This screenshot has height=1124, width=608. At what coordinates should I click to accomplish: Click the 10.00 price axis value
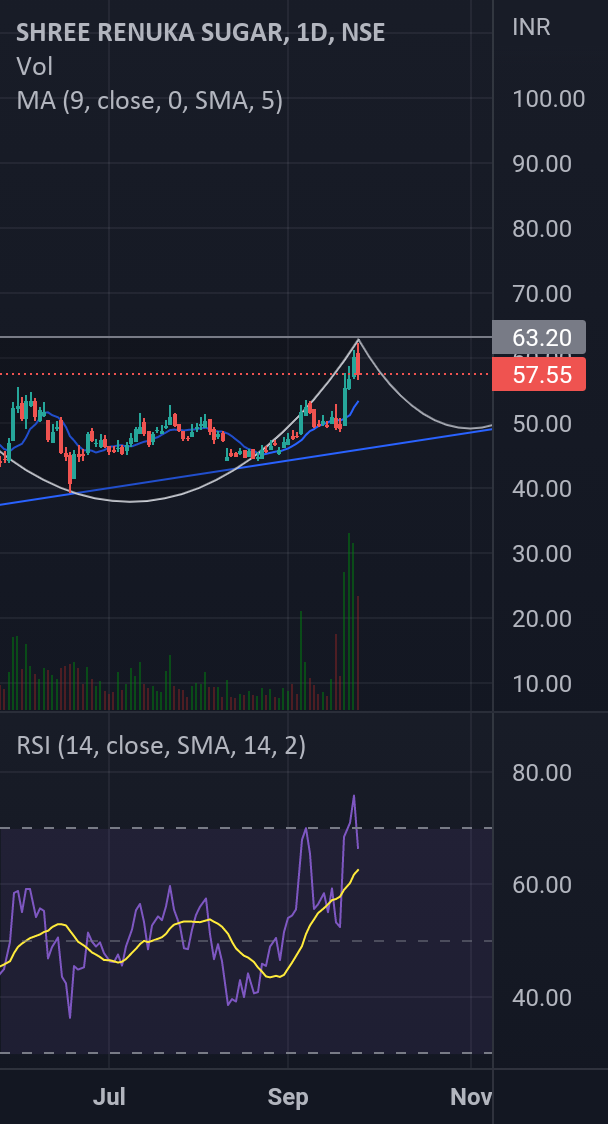click(542, 684)
